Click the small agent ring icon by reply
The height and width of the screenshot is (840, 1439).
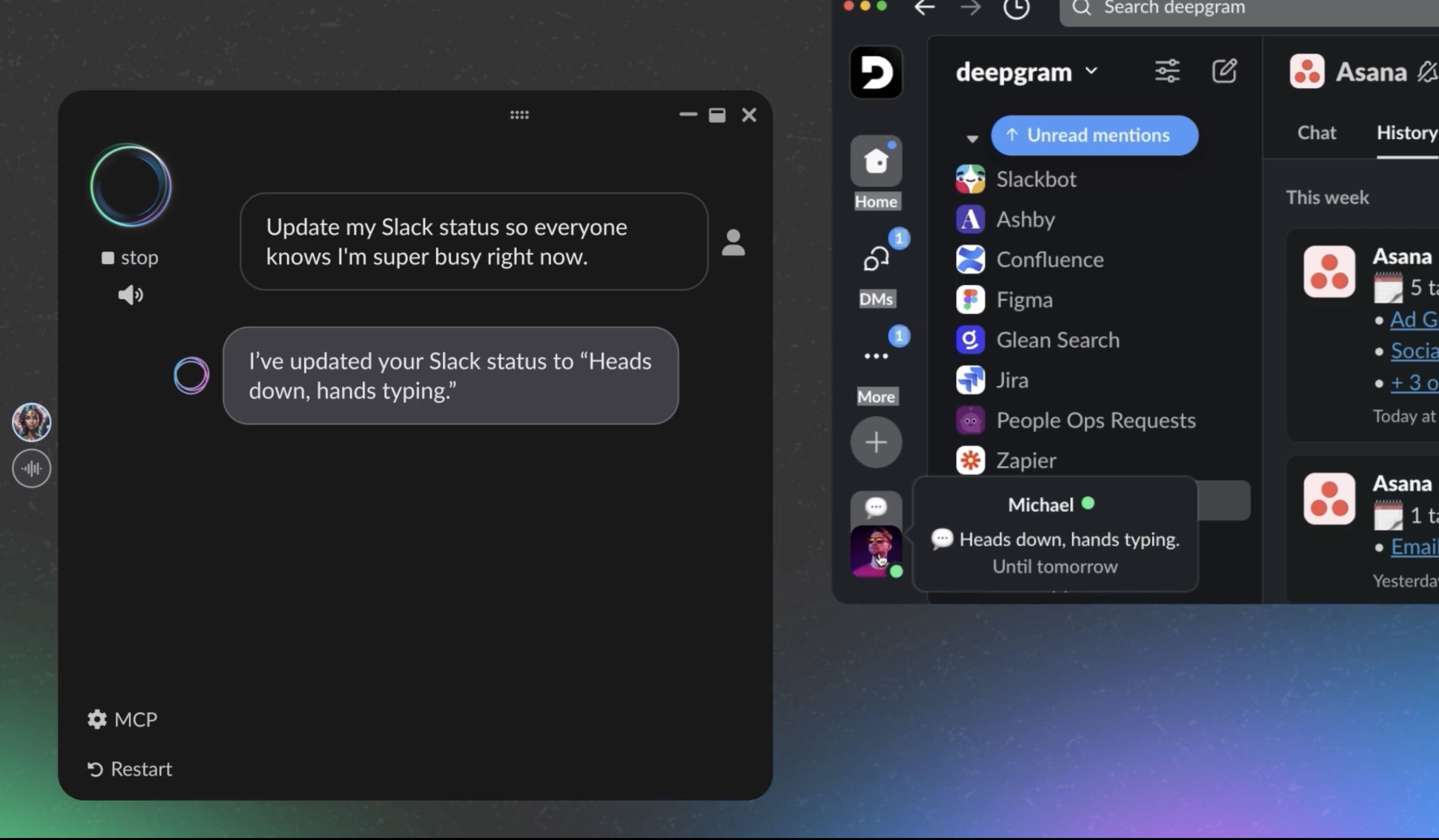click(x=191, y=375)
